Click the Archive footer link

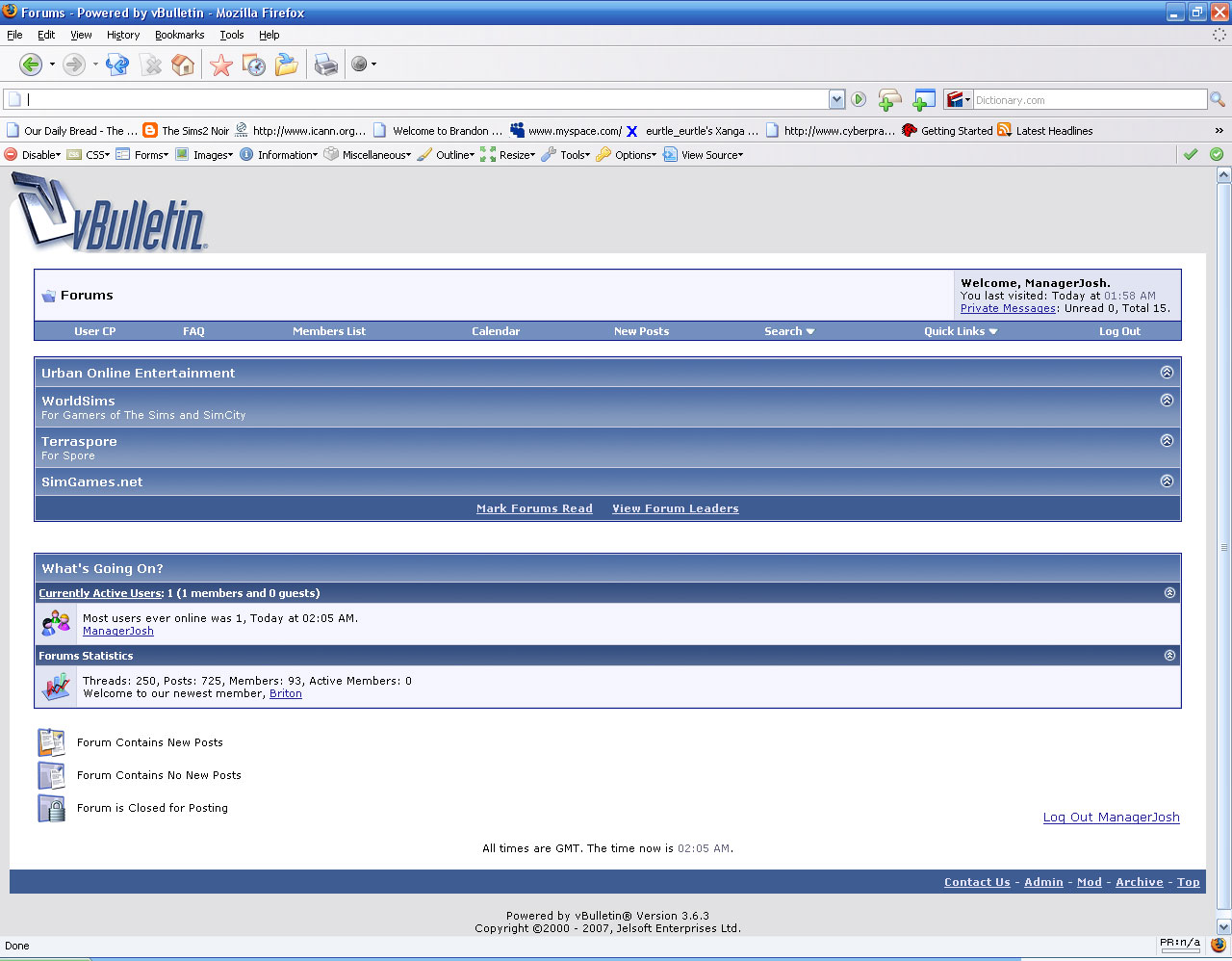point(1140,882)
